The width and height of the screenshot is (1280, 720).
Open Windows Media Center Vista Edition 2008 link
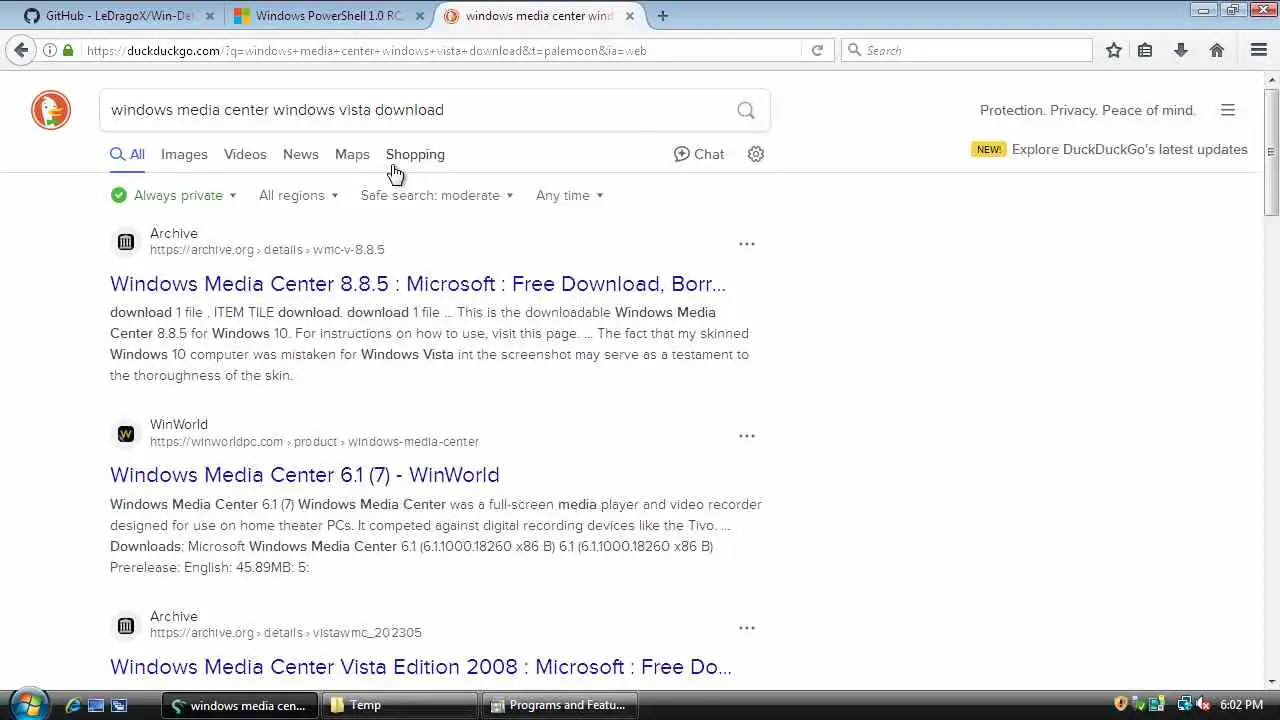421,667
